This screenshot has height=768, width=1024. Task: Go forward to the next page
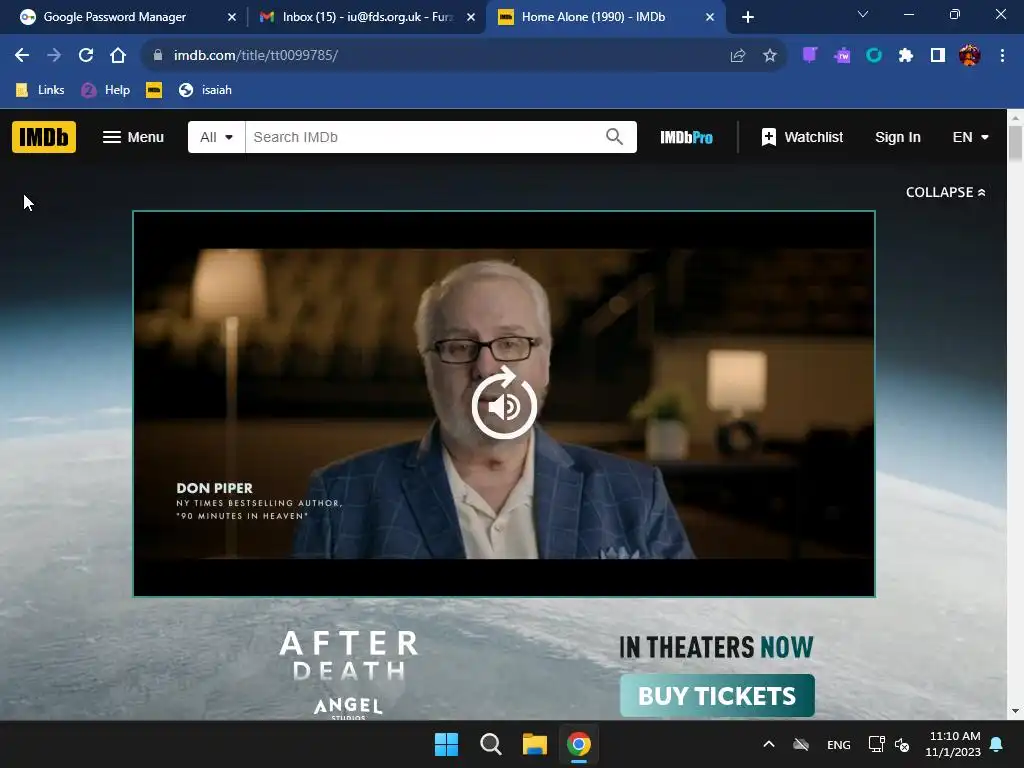click(54, 56)
